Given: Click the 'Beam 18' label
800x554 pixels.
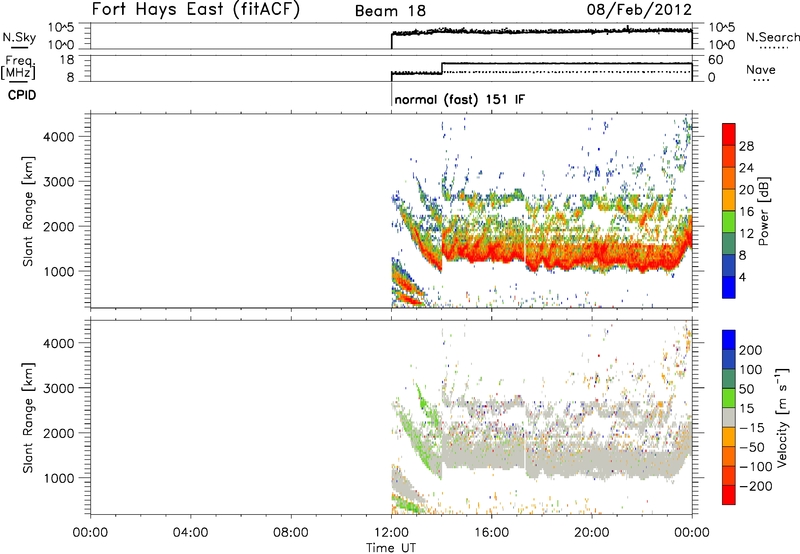Looking at the screenshot, I should click(x=390, y=11).
